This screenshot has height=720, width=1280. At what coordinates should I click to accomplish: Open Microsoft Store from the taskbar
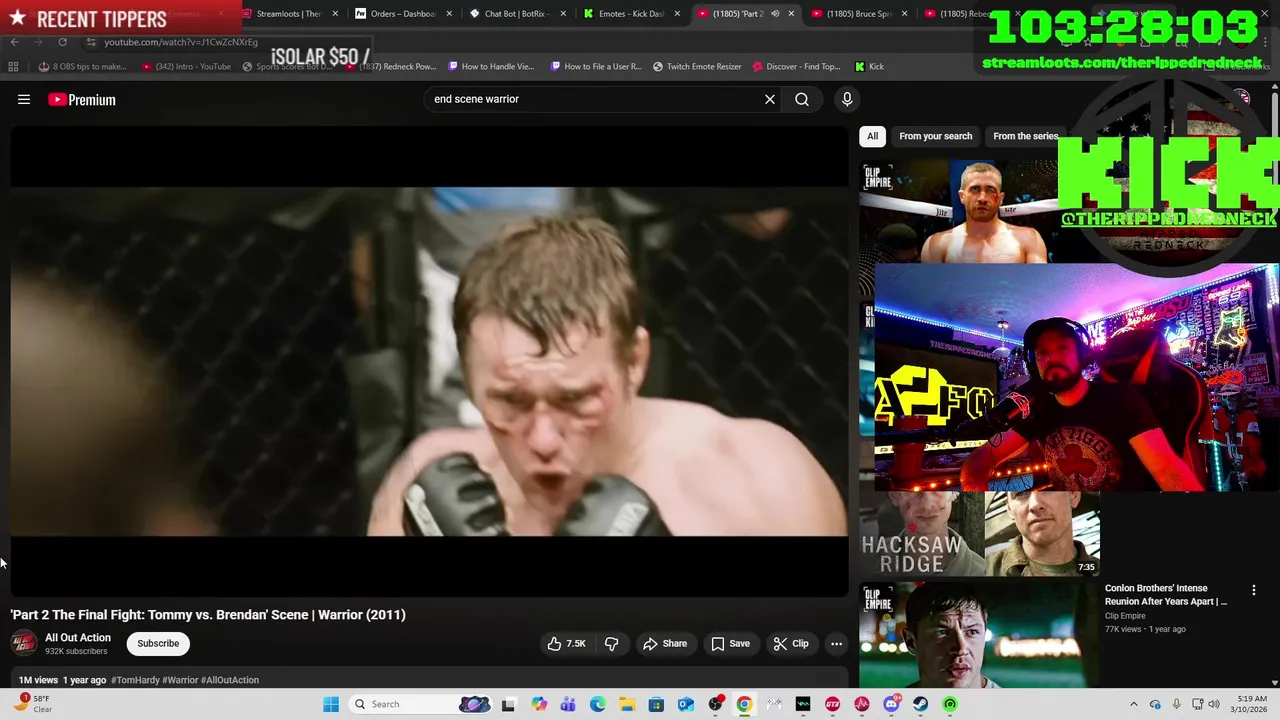[656, 704]
